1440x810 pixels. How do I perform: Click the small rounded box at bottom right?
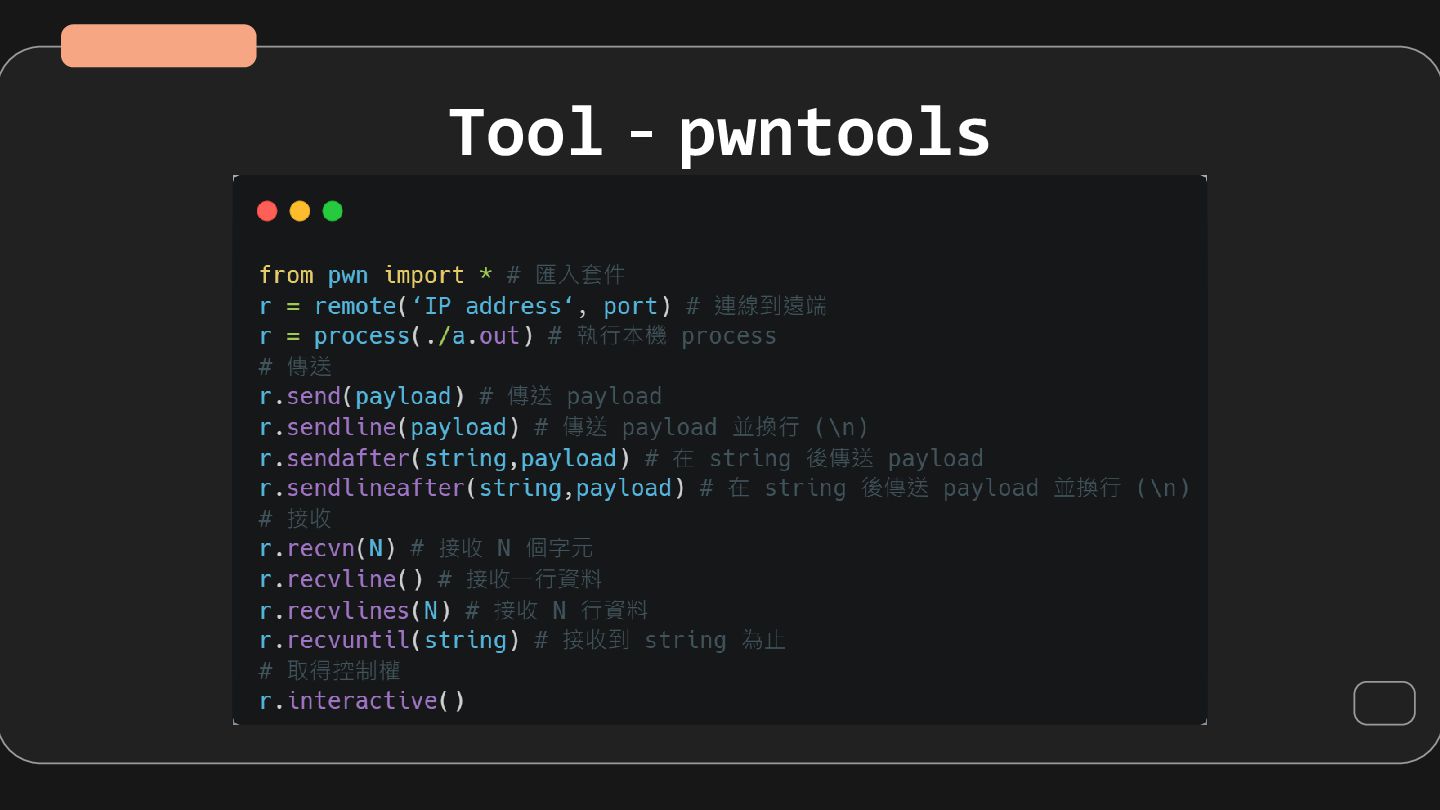pyautogui.click(x=1385, y=703)
